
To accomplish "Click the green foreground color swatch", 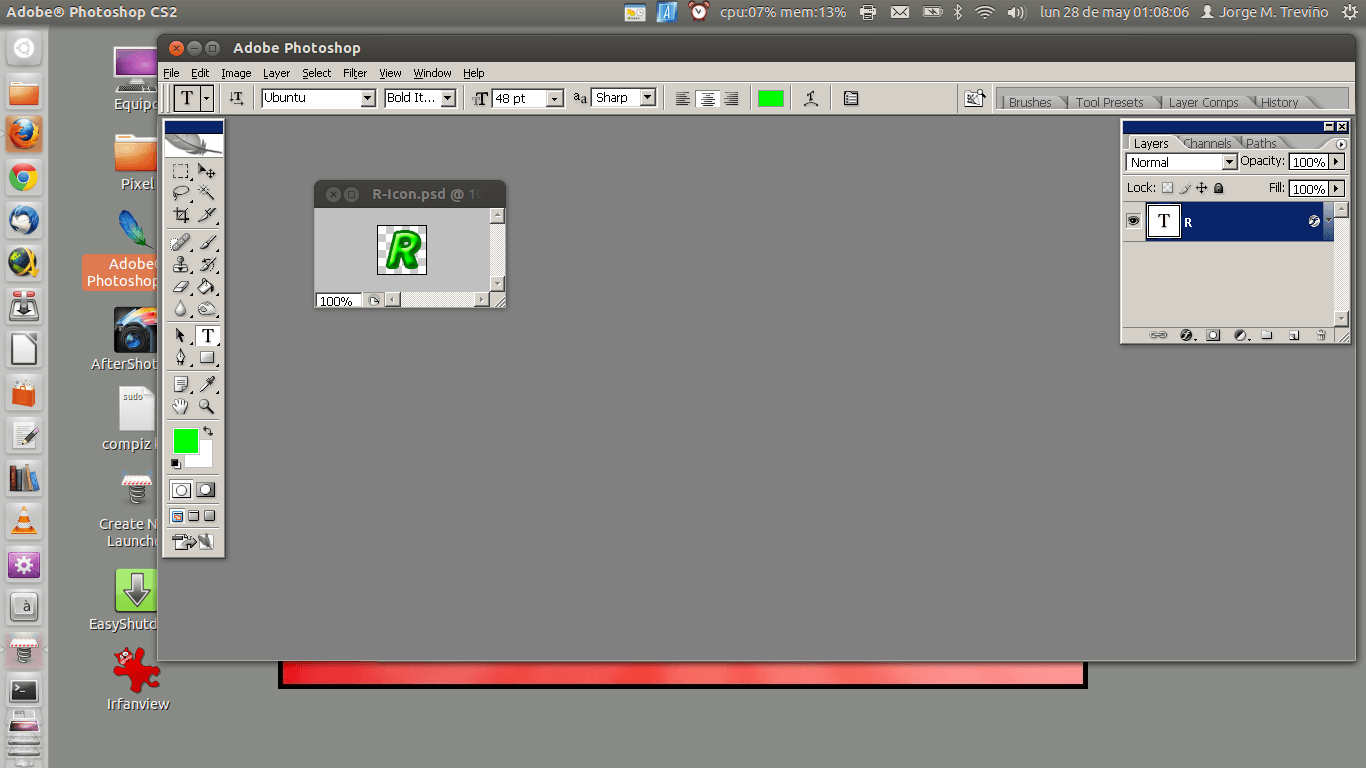I will click(x=185, y=440).
